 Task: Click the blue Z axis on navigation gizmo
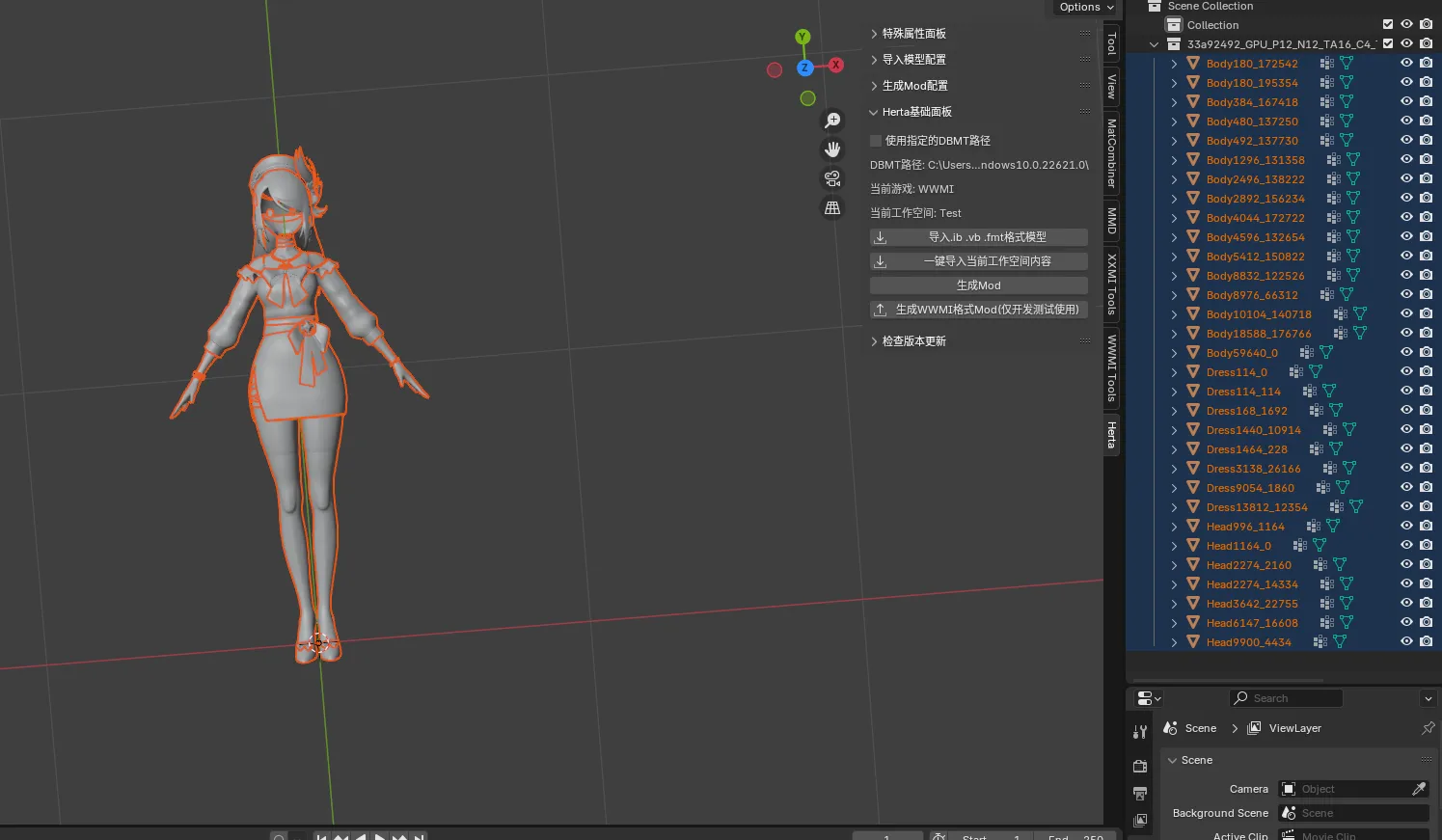pos(804,68)
